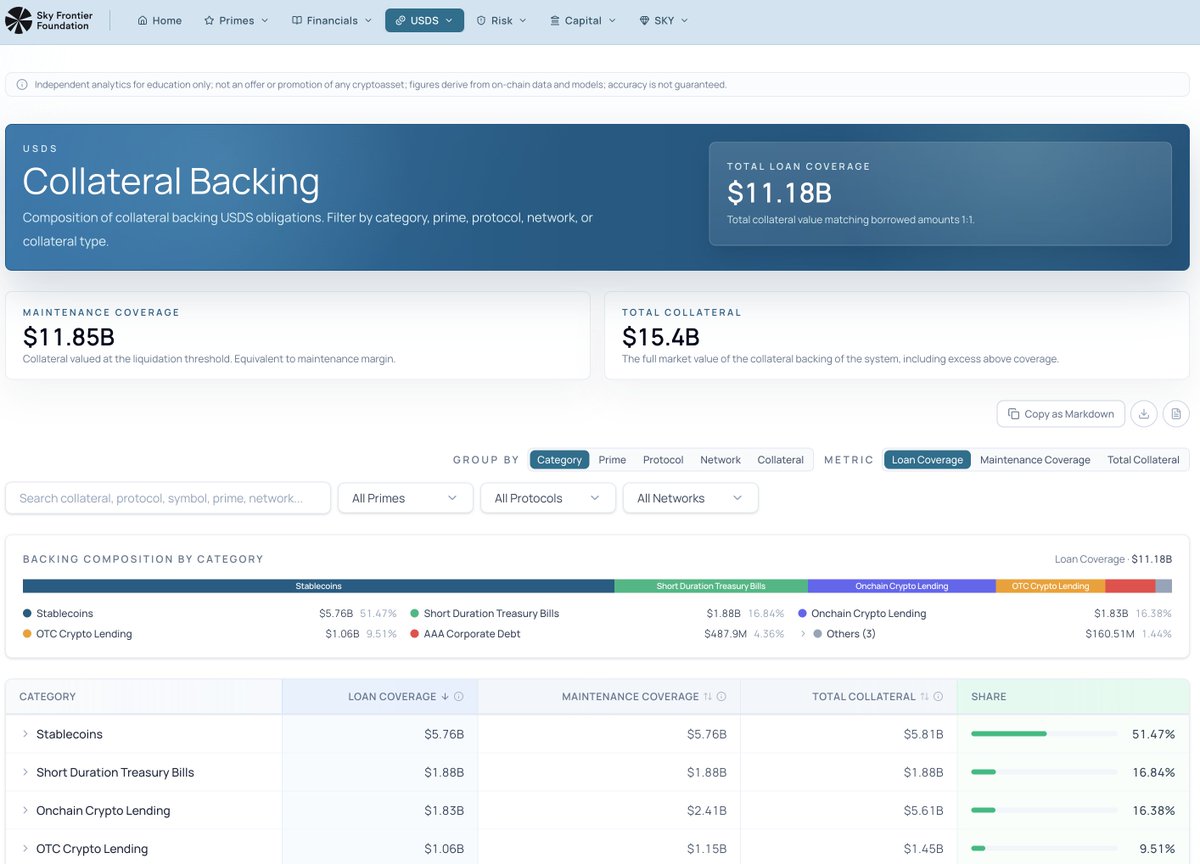1200x864 pixels.
Task: Group by Category
Action: click(559, 460)
